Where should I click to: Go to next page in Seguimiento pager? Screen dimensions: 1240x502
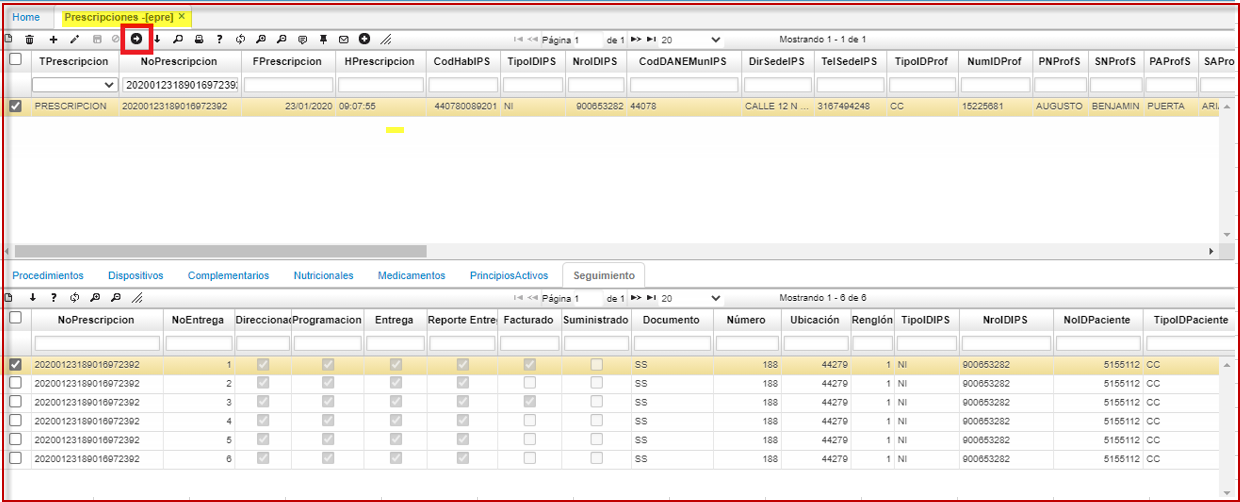pyautogui.click(x=635, y=298)
